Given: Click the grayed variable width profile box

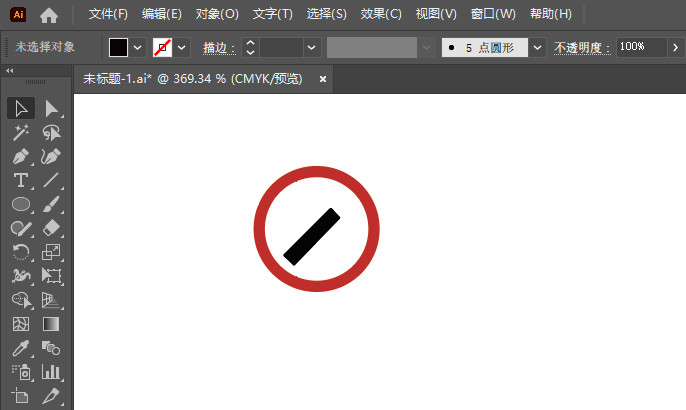Looking at the screenshot, I should pos(372,47).
